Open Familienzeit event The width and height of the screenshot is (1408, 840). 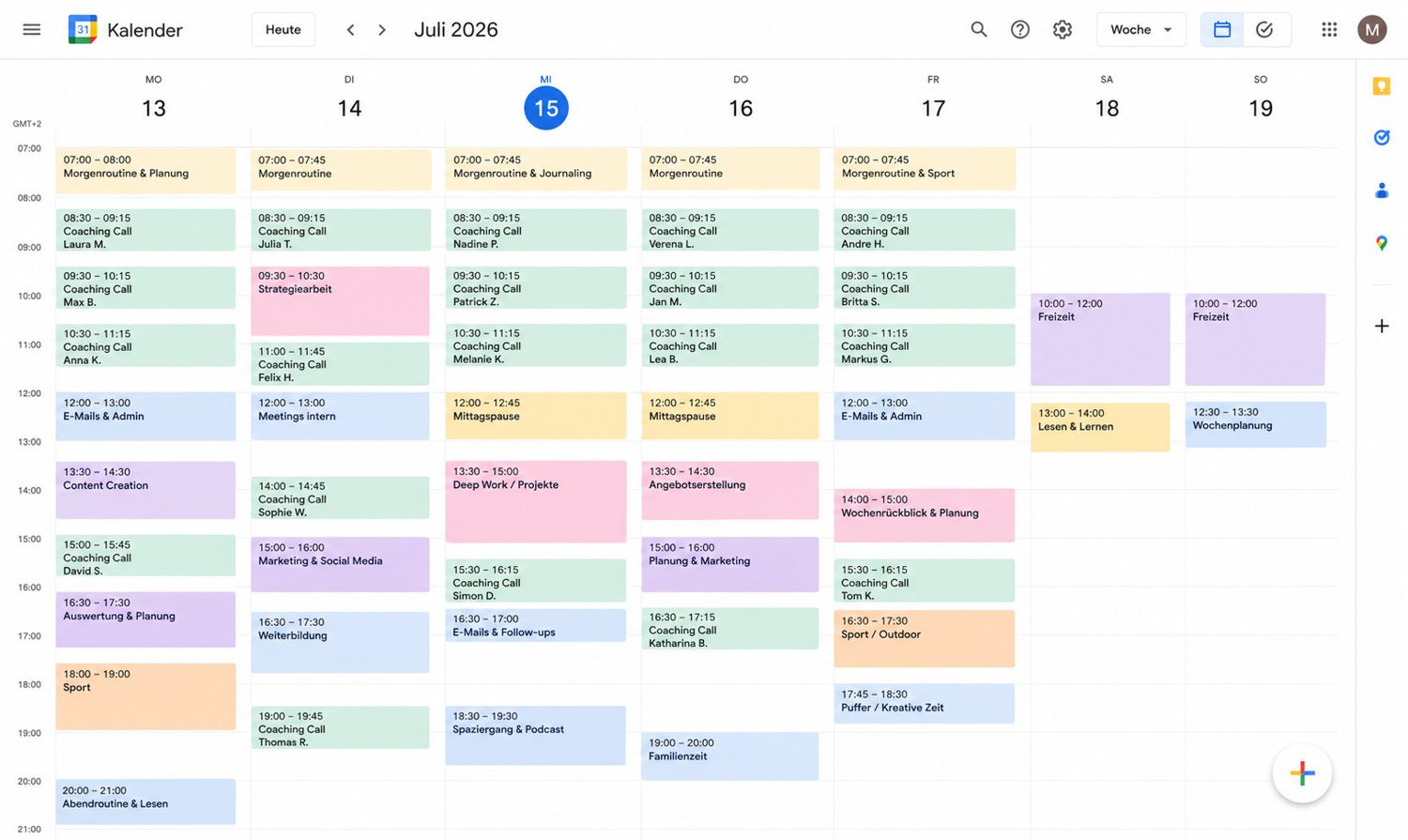pyautogui.click(x=730, y=756)
